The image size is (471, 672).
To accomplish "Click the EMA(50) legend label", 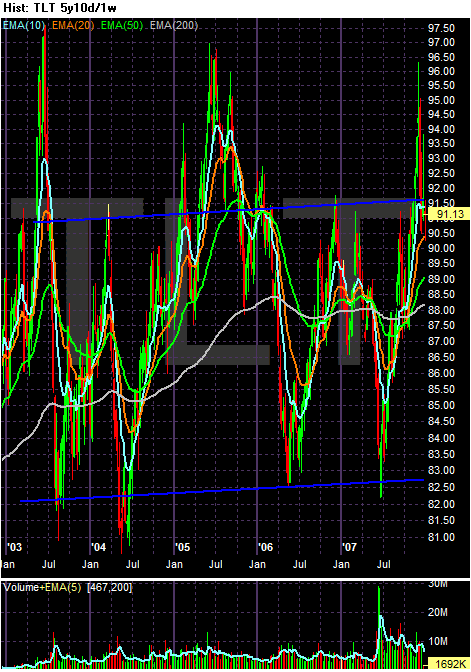I will [x=122, y=25].
